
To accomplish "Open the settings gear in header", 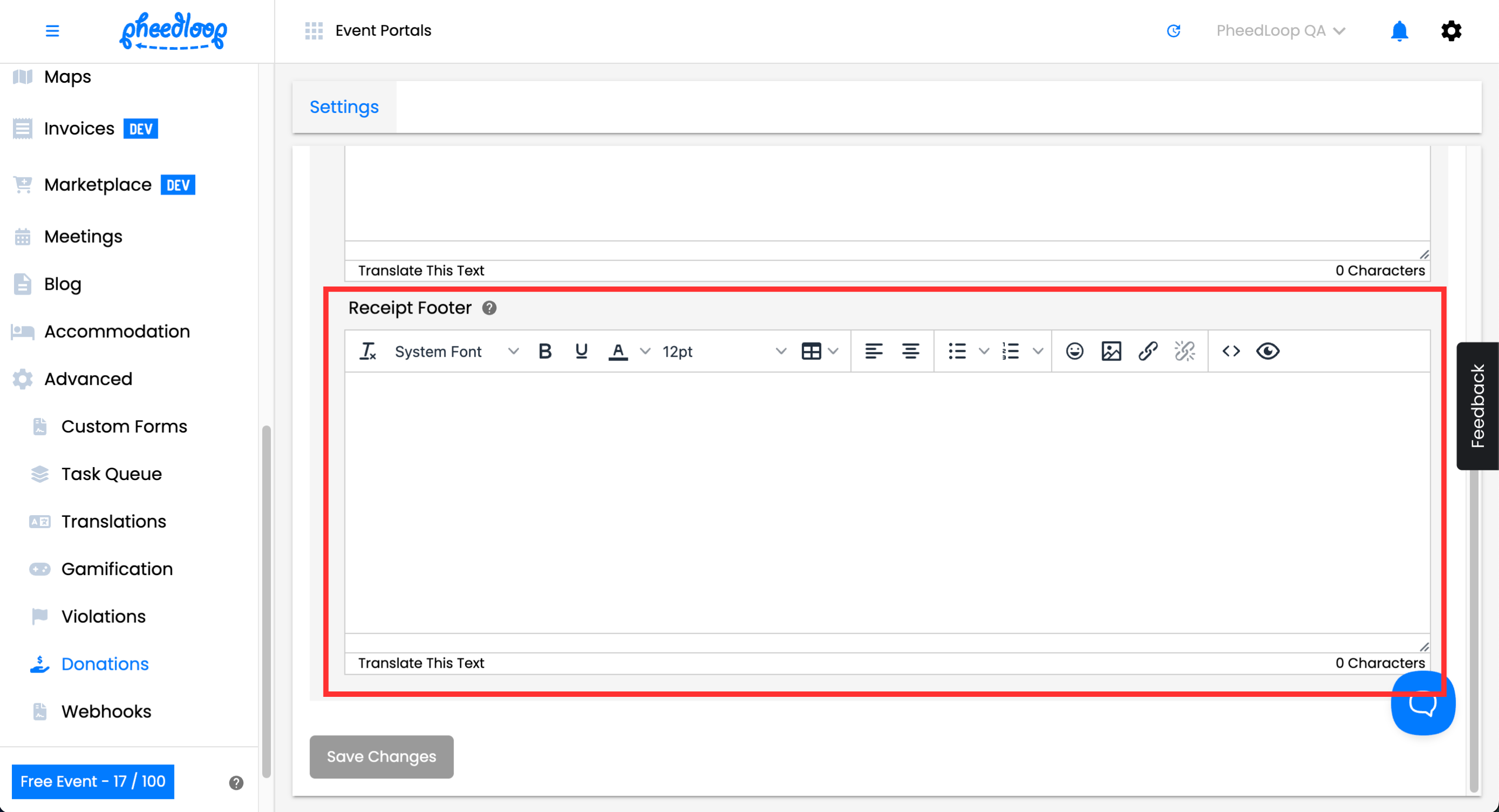I will point(1451,31).
